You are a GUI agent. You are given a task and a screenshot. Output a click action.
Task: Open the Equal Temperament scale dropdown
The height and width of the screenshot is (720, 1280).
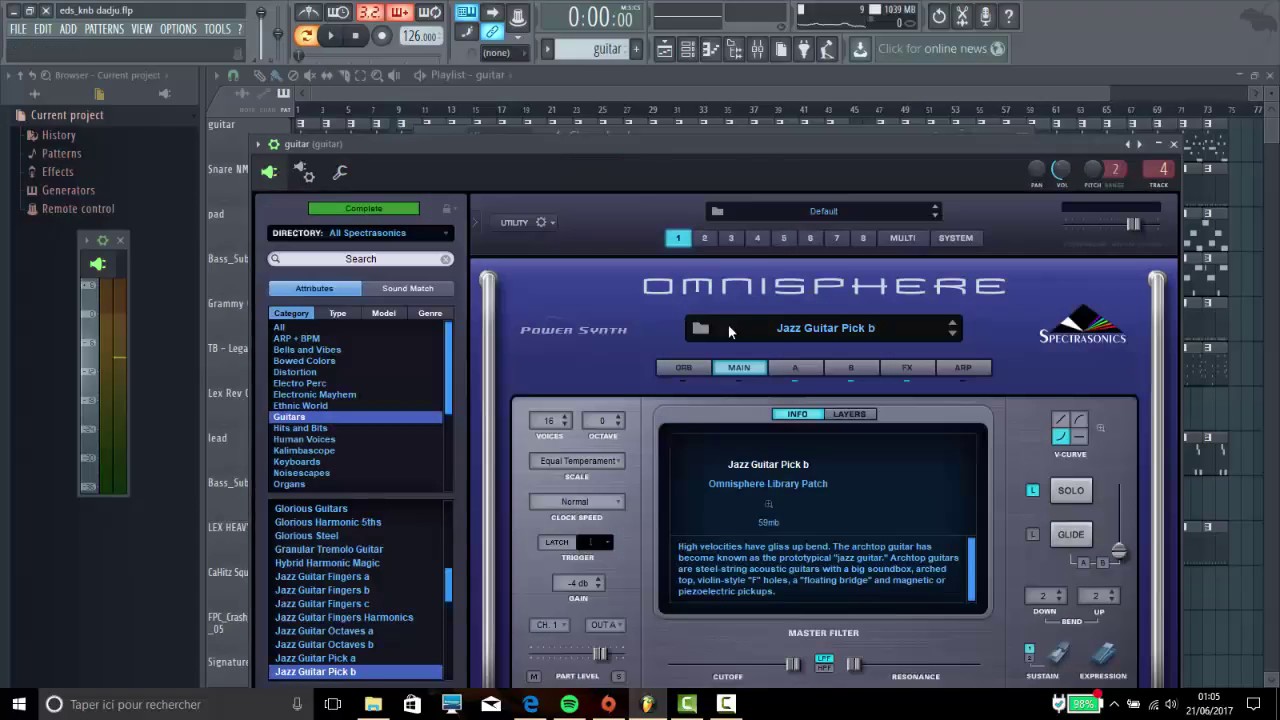pyautogui.click(x=577, y=461)
